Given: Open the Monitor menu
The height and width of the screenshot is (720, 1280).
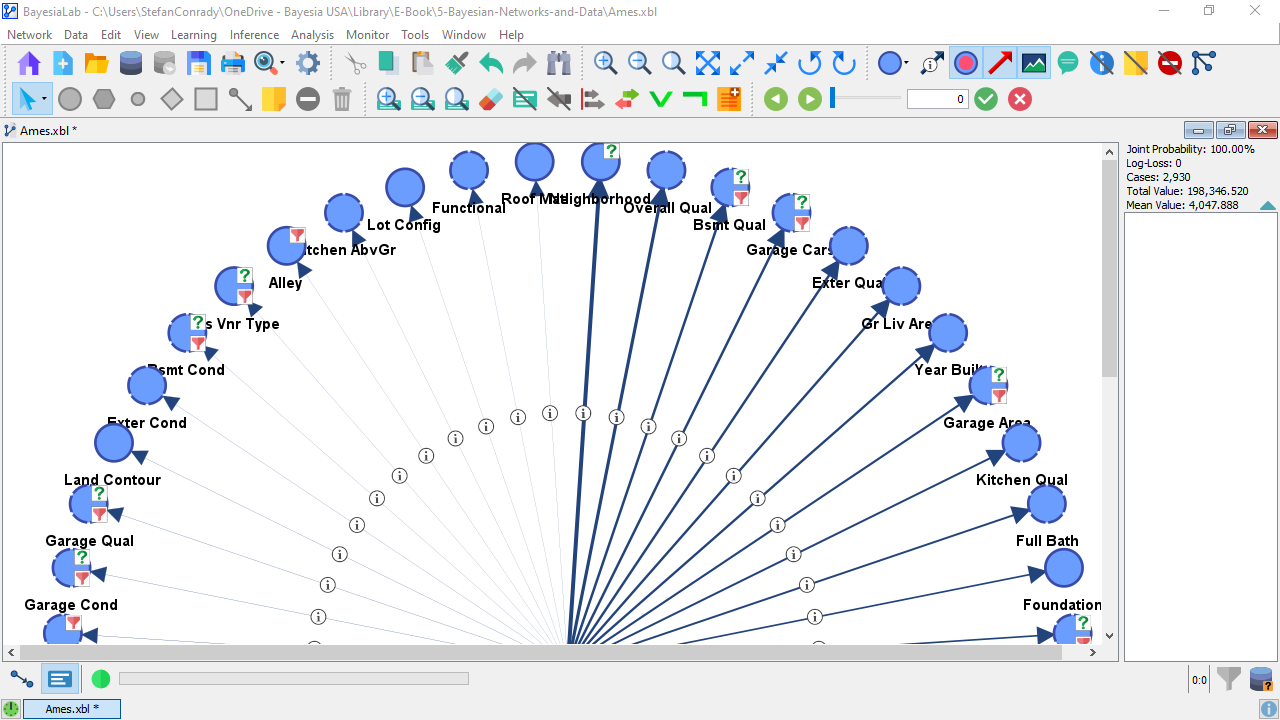Looking at the screenshot, I should tap(367, 34).
